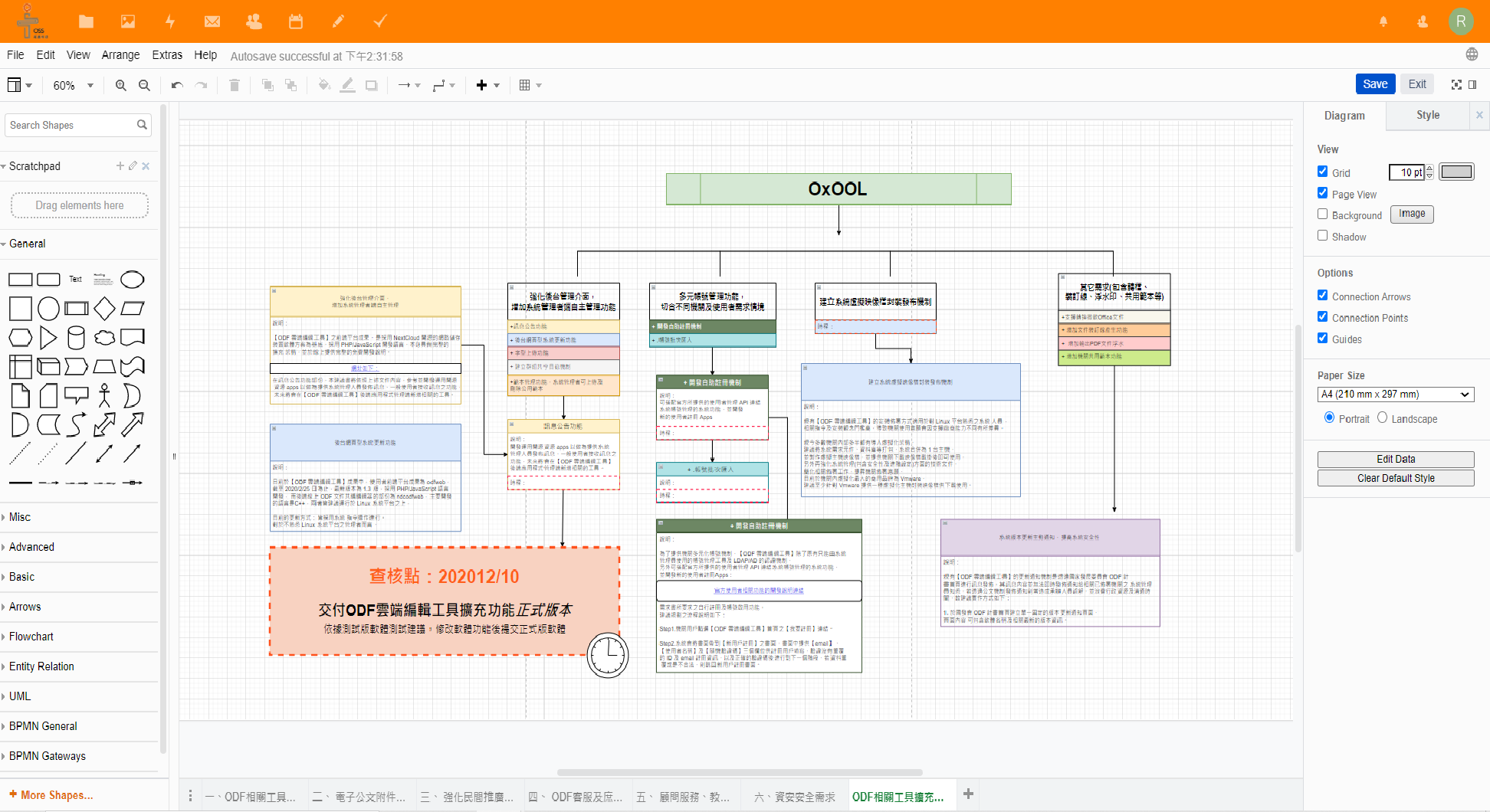The image size is (1490, 812).
Task: Open the Extras menu
Action: point(167,55)
